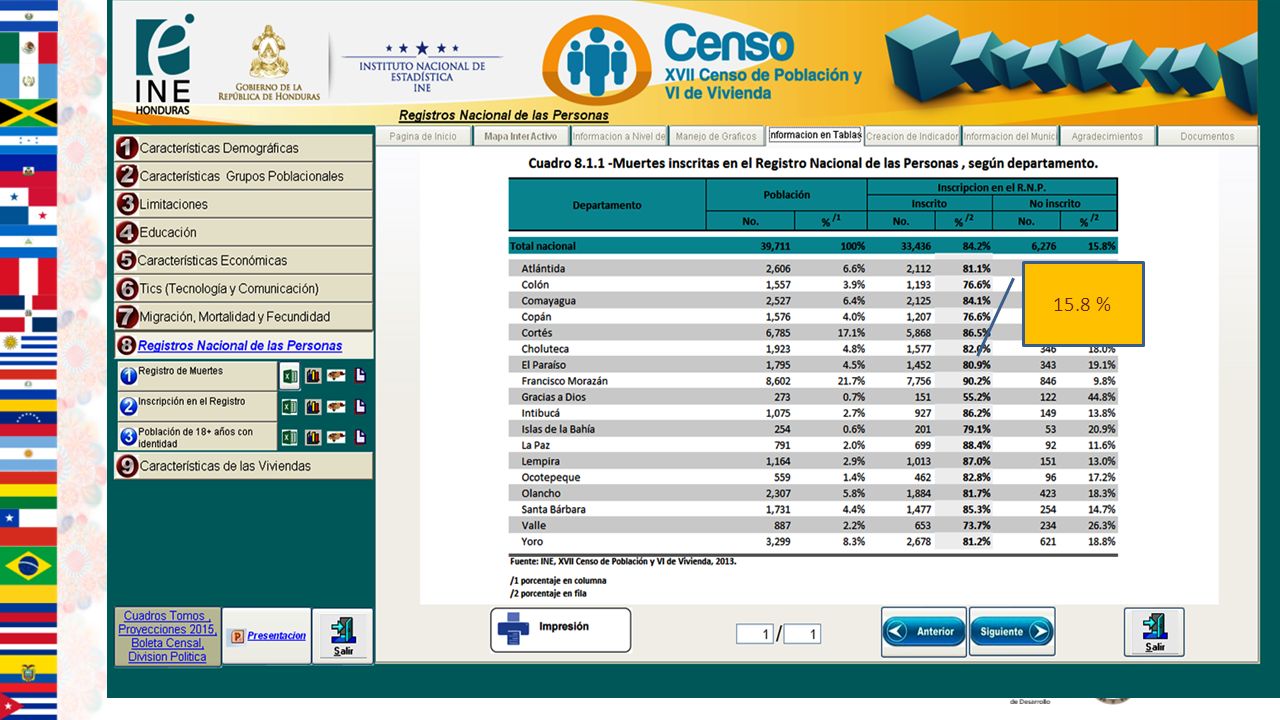This screenshot has height=720, width=1280.
Task: Switch to Informacion a Nivel de tab
Action: pyautogui.click(x=619, y=136)
